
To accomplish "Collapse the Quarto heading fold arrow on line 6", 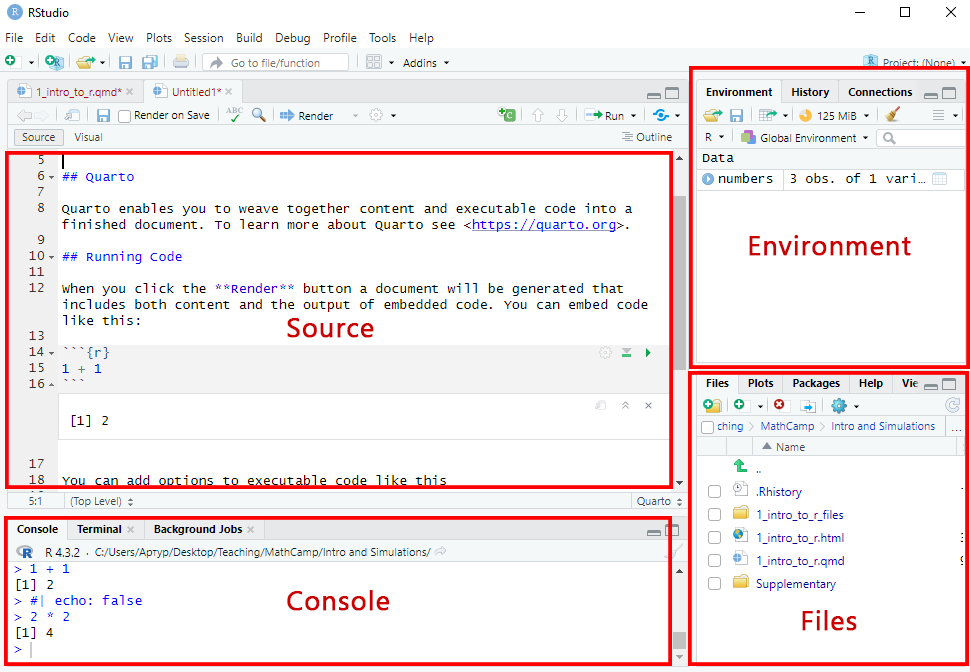I will [x=51, y=178].
